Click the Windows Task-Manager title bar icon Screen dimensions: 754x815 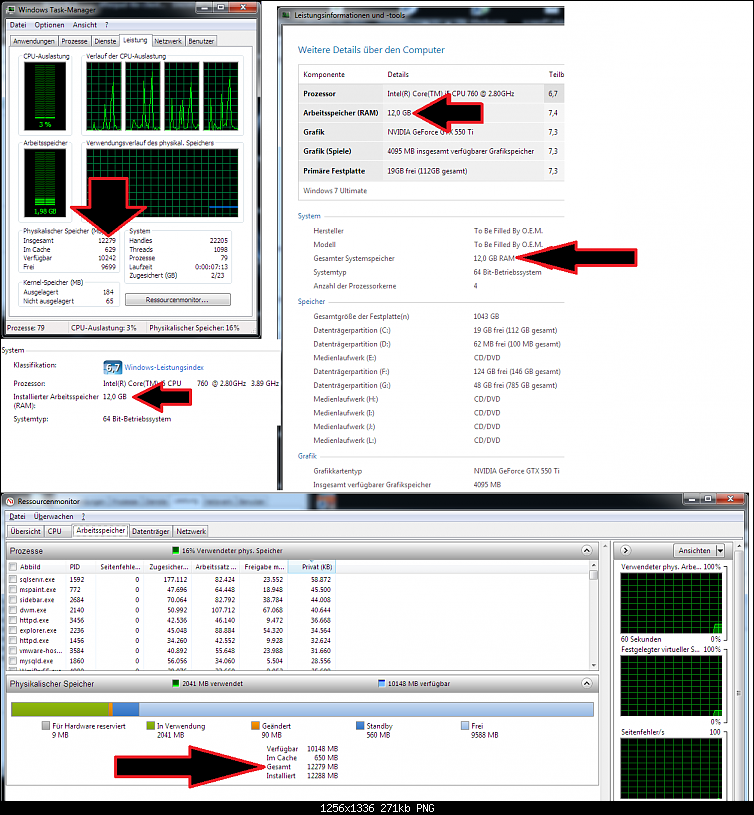point(10,10)
